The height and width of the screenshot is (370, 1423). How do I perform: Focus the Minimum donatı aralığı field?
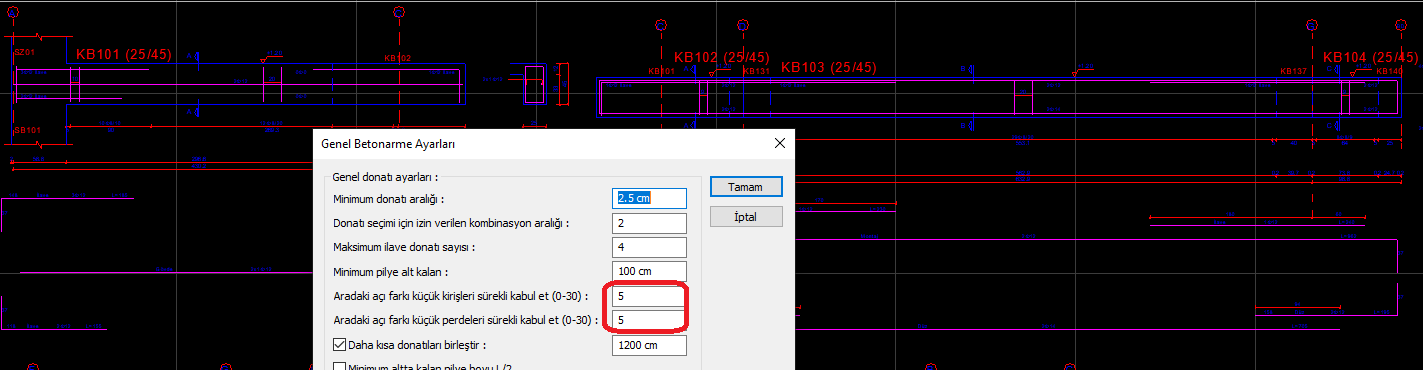click(x=650, y=198)
